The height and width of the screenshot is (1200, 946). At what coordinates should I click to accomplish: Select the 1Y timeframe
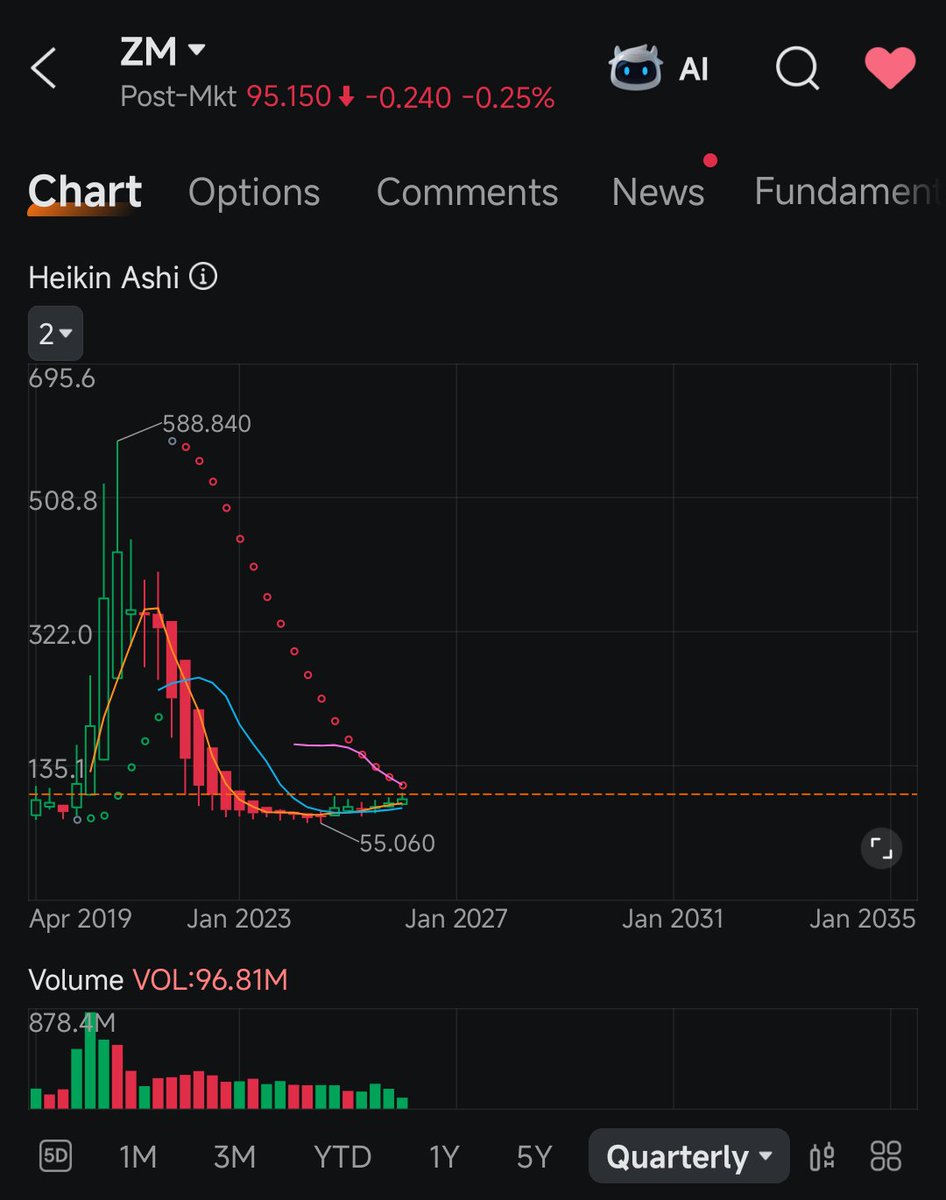click(444, 1157)
